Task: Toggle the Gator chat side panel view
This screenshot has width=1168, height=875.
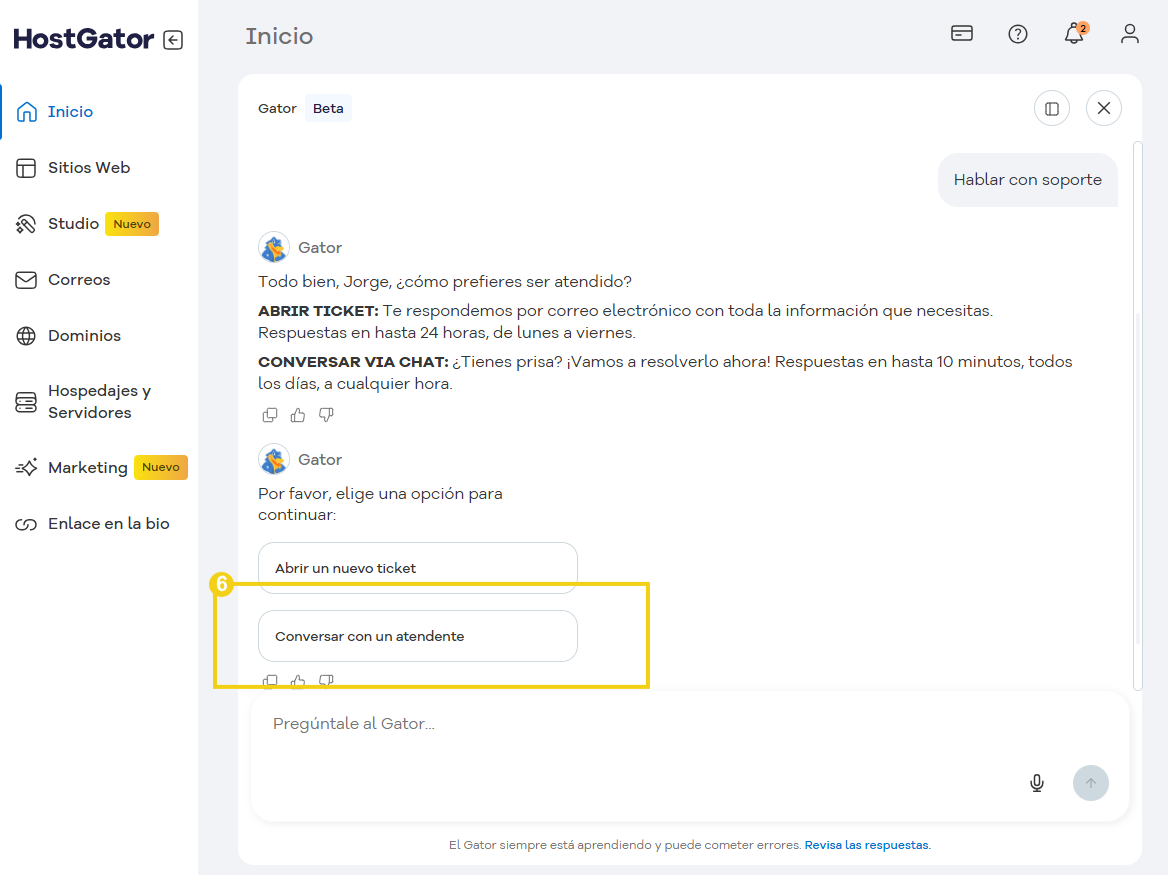Action: tap(1052, 108)
